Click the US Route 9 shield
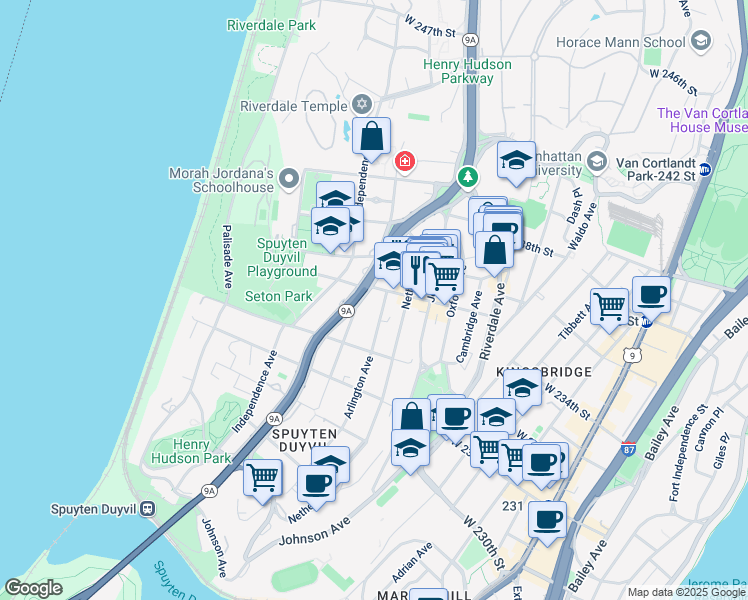Screen dimensions: 748x600 pos(632,355)
